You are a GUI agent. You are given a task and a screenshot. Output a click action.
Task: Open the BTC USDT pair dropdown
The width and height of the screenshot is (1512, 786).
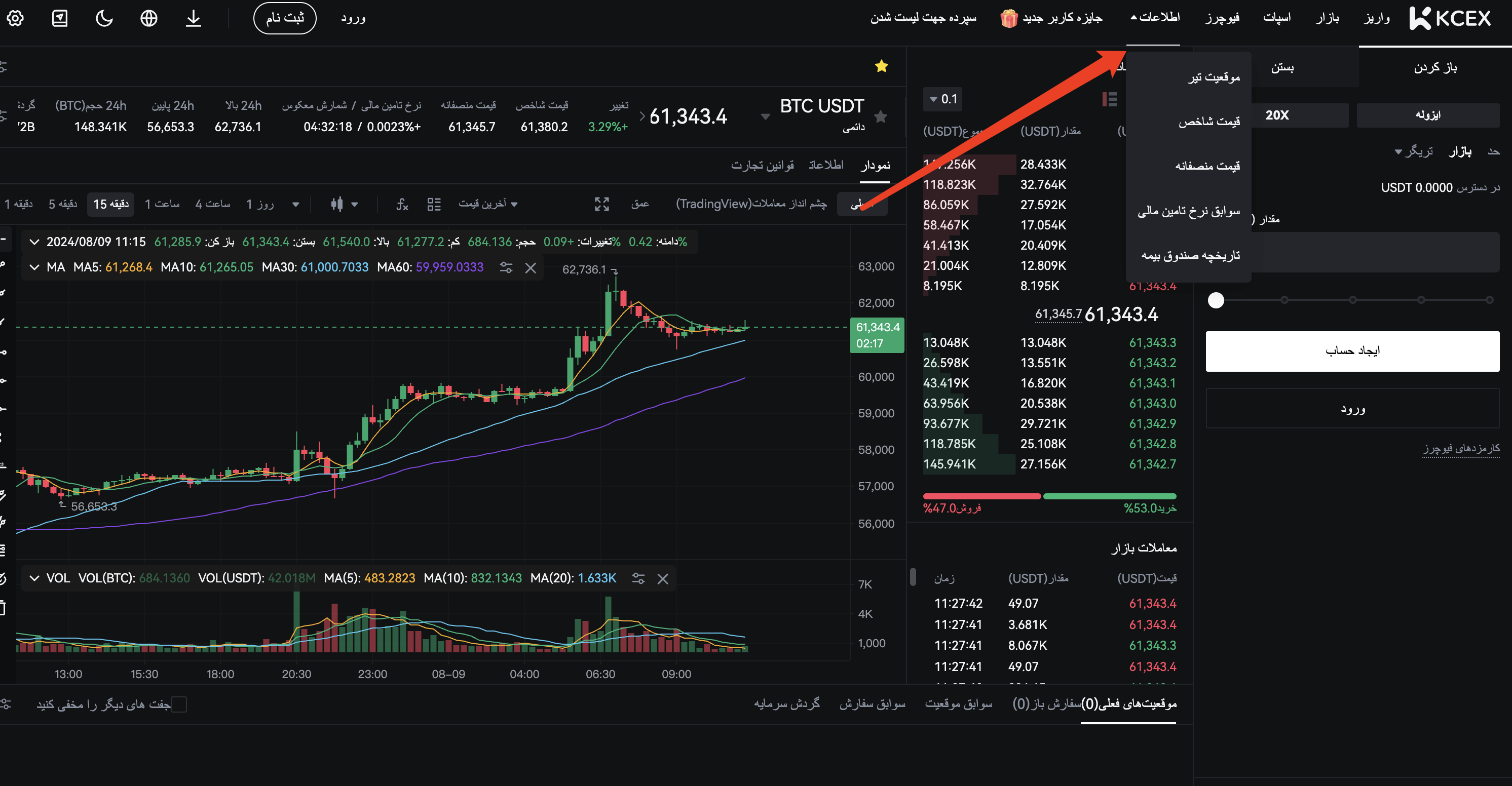click(x=765, y=116)
